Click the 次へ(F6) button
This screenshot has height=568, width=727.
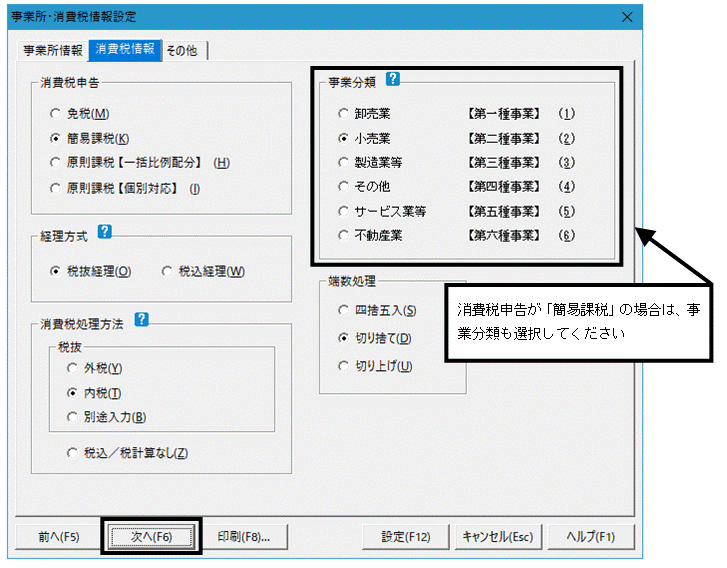coord(151,537)
